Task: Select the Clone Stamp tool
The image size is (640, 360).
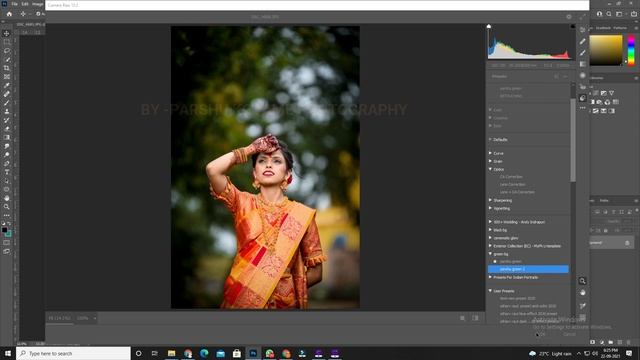Action: [x=7, y=111]
